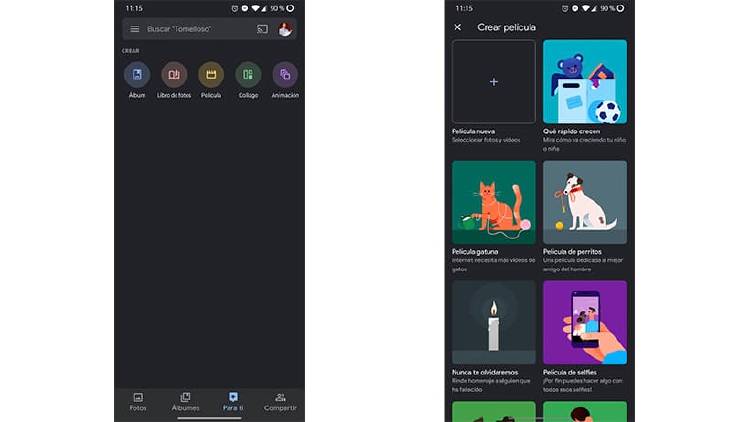Choose the Película creation icon

click(211, 75)
